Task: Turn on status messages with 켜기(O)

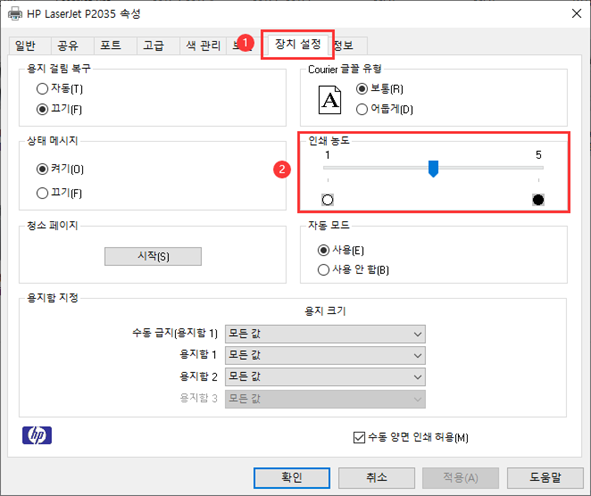Action: (60, 169)
